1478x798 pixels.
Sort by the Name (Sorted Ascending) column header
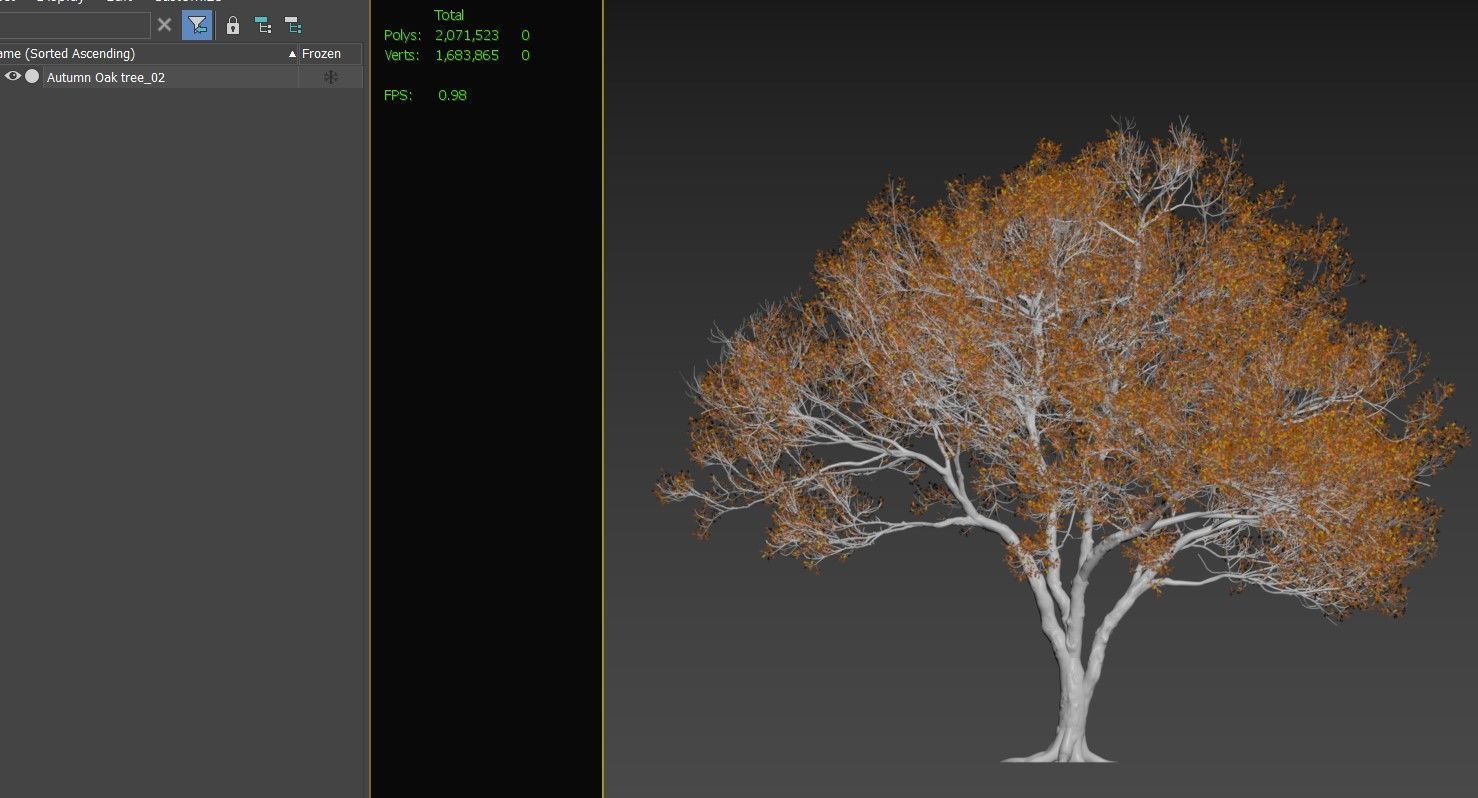148,54
